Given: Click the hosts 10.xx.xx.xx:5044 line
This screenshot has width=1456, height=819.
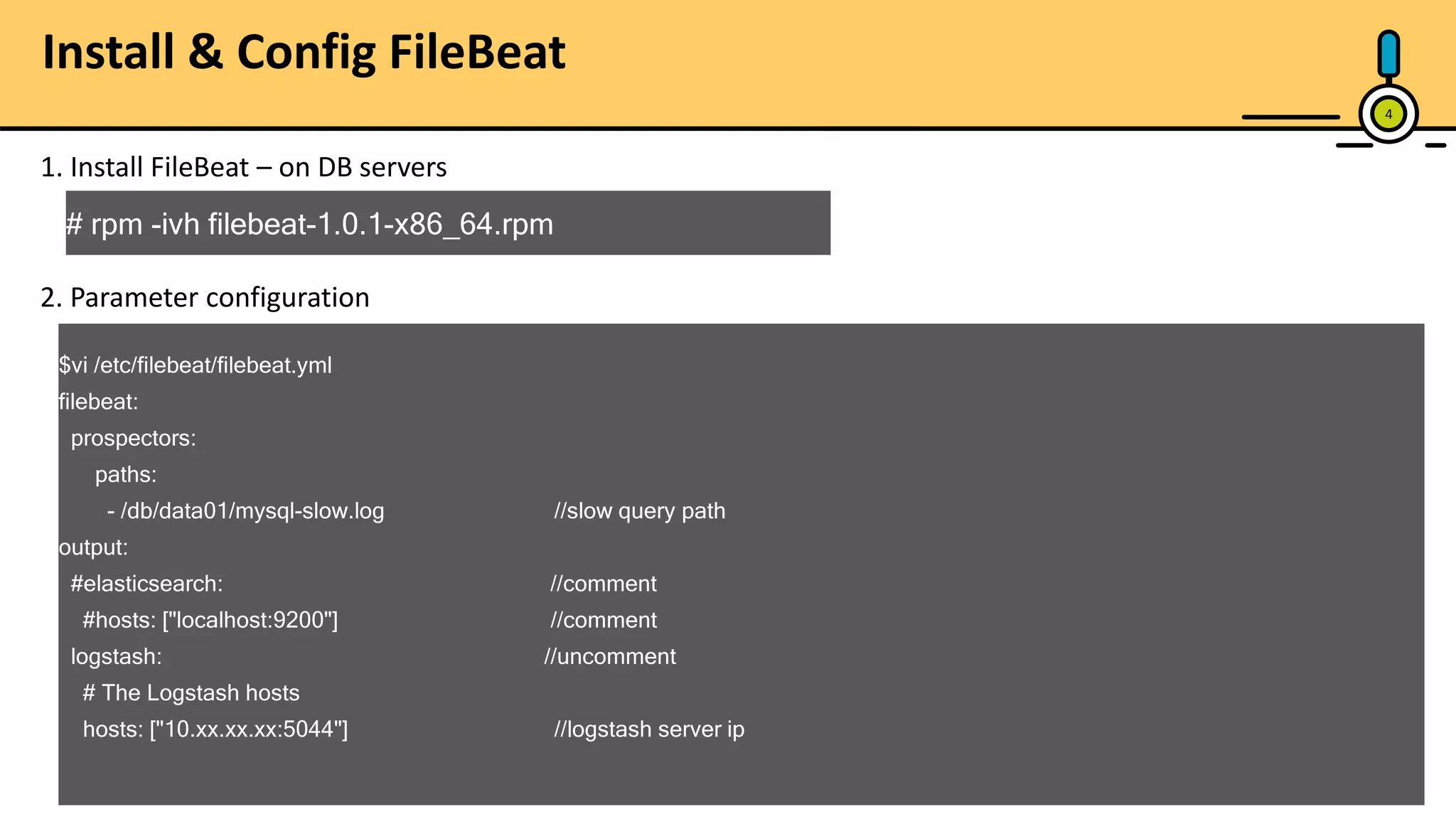Looking at the screenshot, I should pyautogui.click(x=215, y=729).
